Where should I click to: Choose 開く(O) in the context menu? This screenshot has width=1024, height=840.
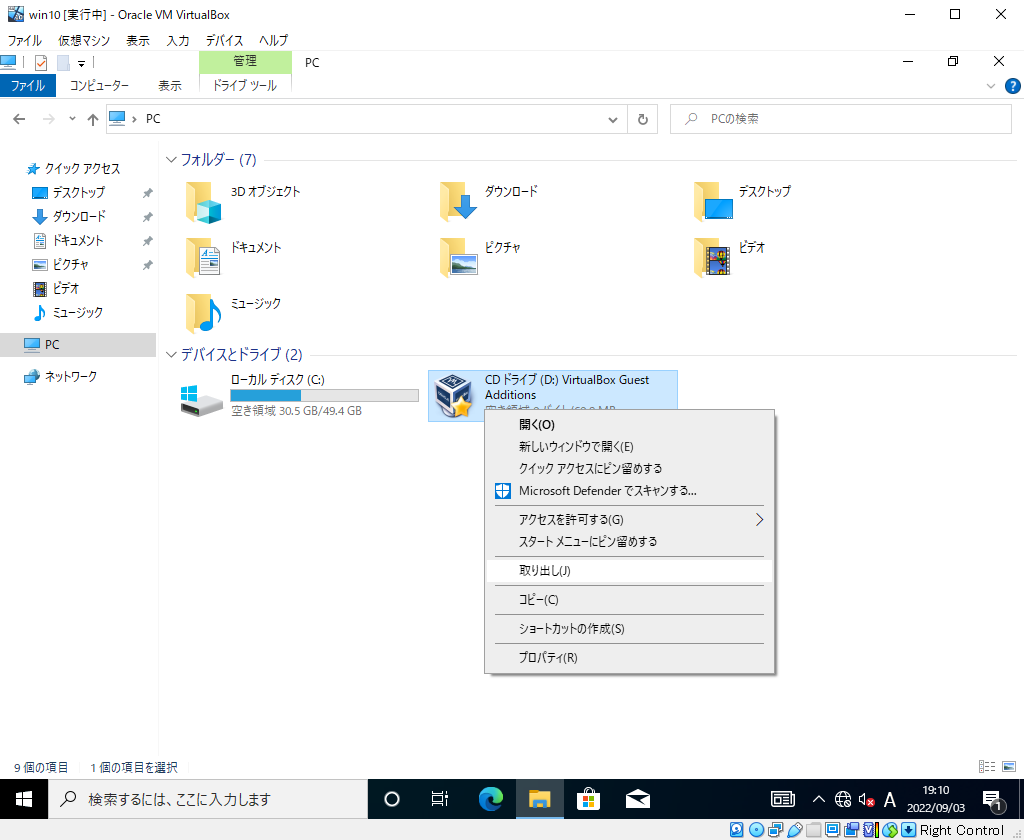(630, 425)
